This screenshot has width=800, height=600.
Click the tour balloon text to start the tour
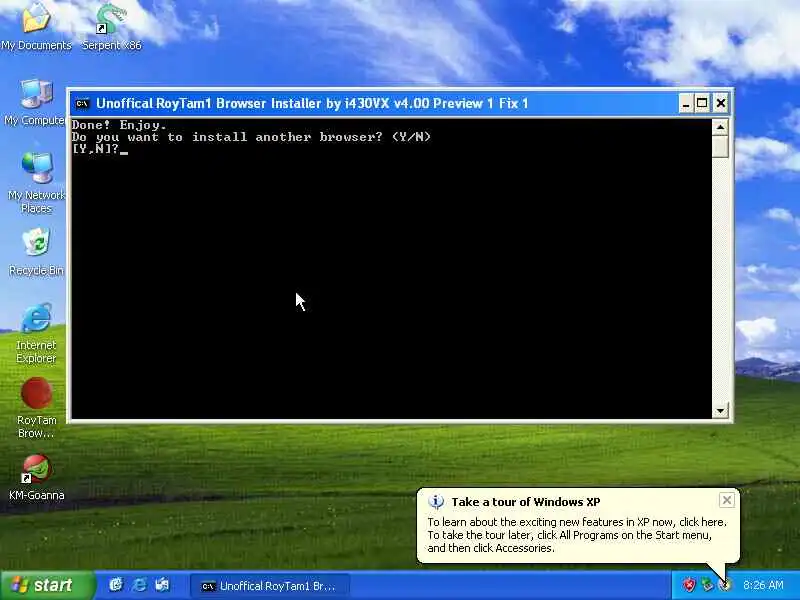point(577,535)
